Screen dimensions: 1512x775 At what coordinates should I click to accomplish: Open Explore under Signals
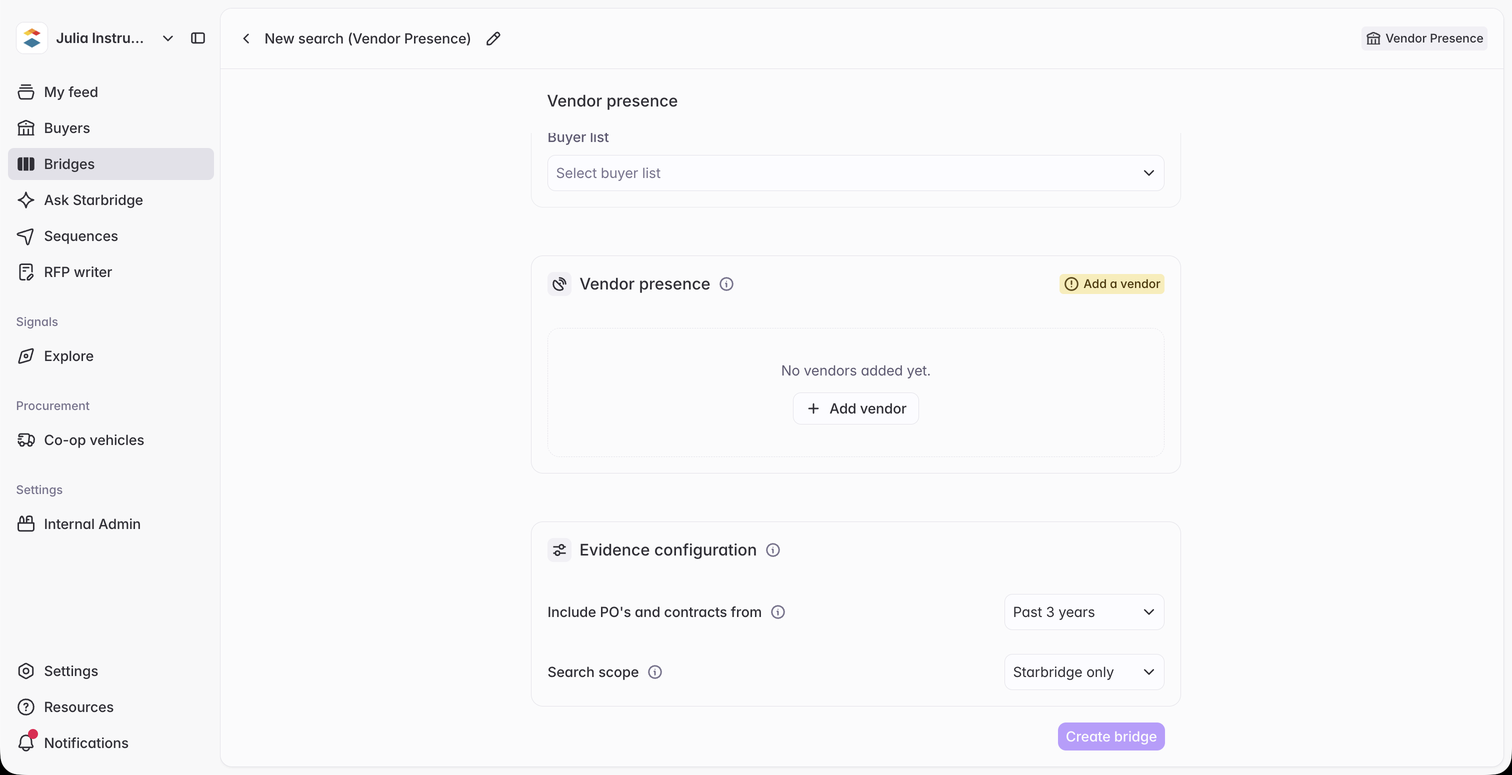111,356
